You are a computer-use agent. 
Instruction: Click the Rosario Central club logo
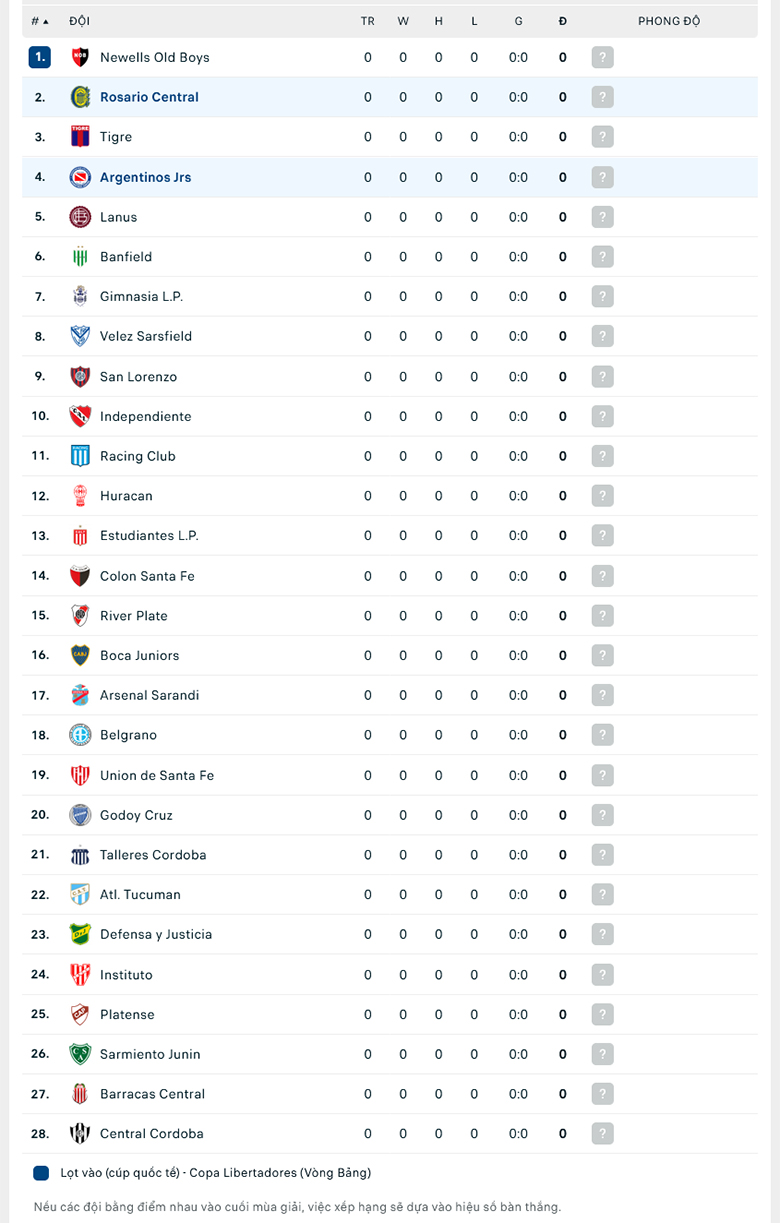(80, 97)
